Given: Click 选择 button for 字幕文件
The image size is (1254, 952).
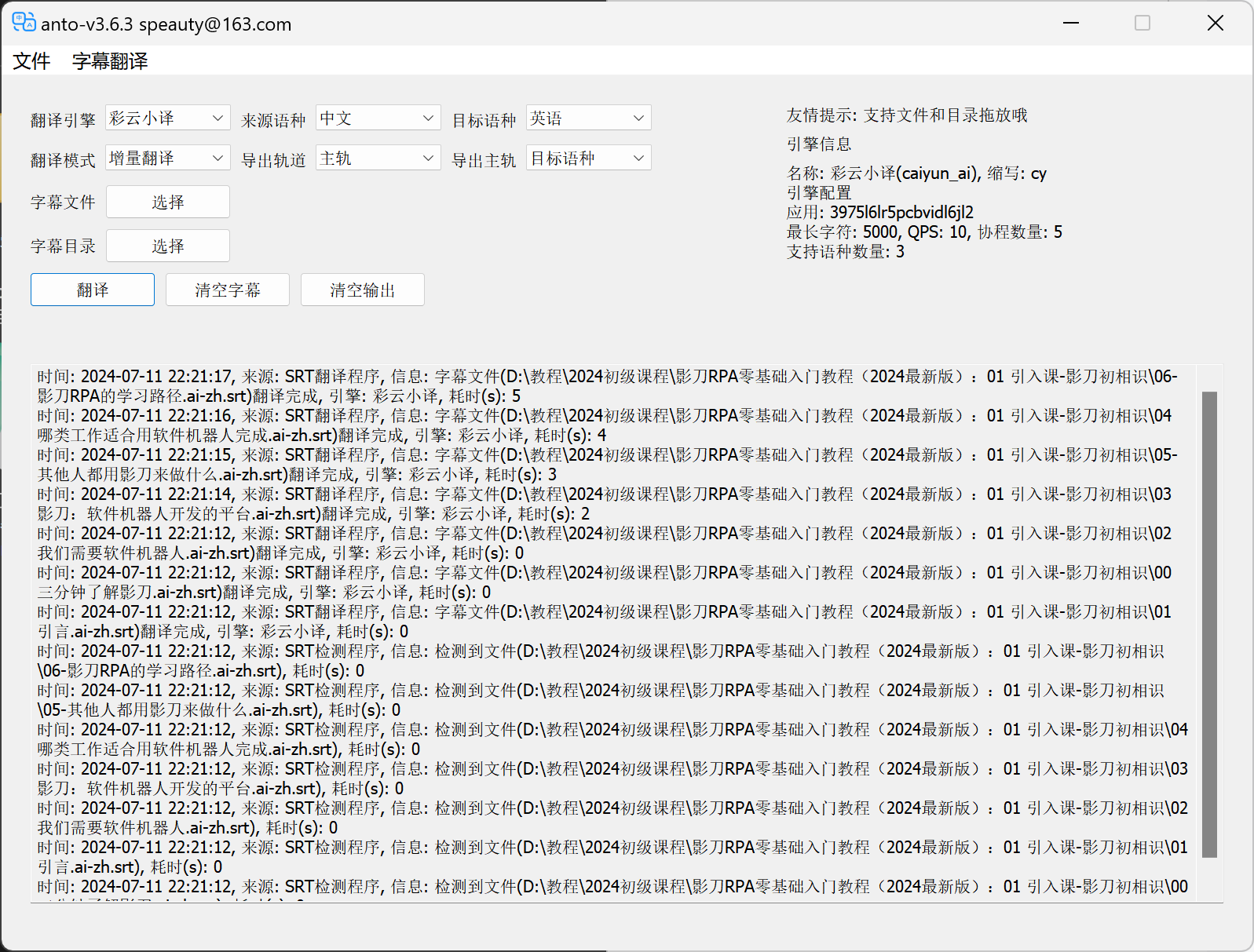Looking at the screenshot, I should [x=168, y=202].
